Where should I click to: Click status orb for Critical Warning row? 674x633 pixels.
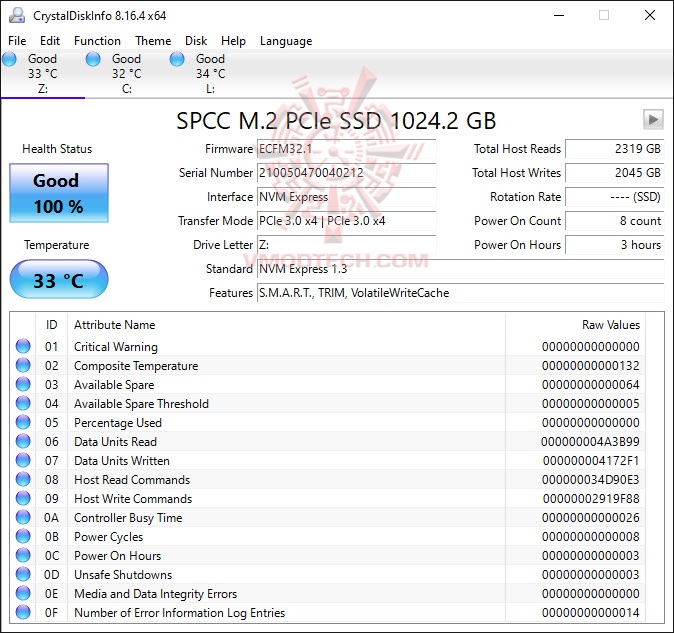tap(23, 346)
